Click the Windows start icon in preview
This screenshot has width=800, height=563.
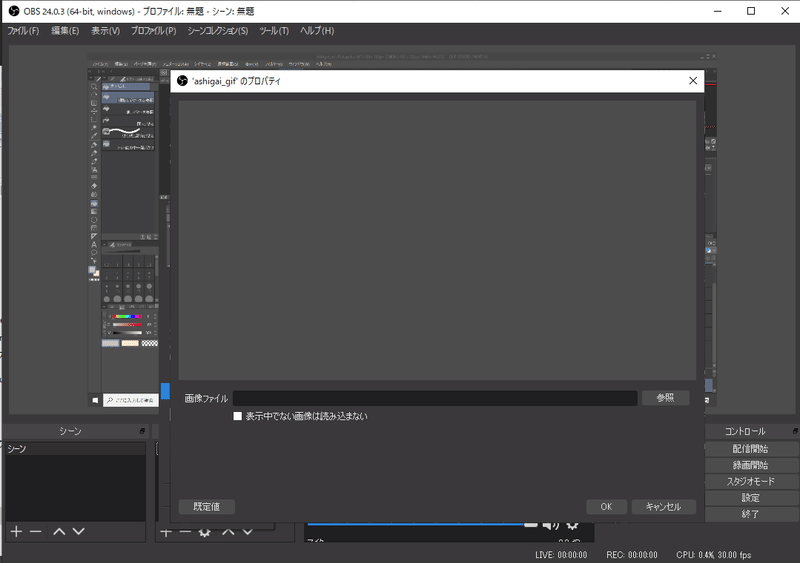tap(95, 400)
